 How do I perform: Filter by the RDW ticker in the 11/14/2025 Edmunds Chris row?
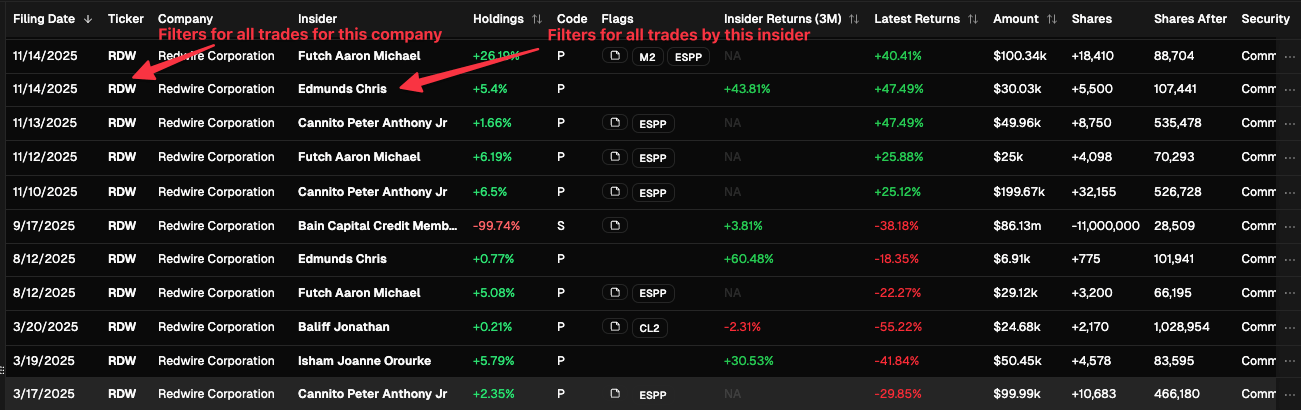point(122,89)
